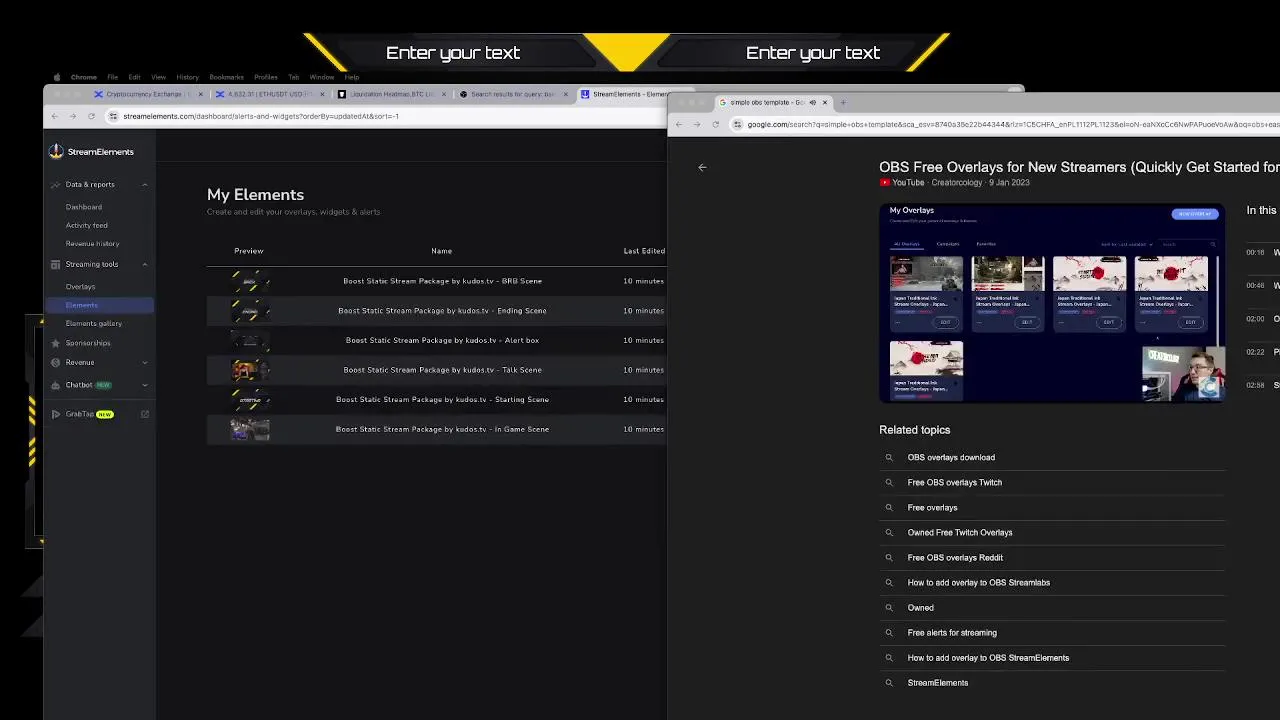The width and height of the screenshot is (1280, 720).
Task: Search related topic How to add overlay to OBS Streamlabs
Action: 978,583
